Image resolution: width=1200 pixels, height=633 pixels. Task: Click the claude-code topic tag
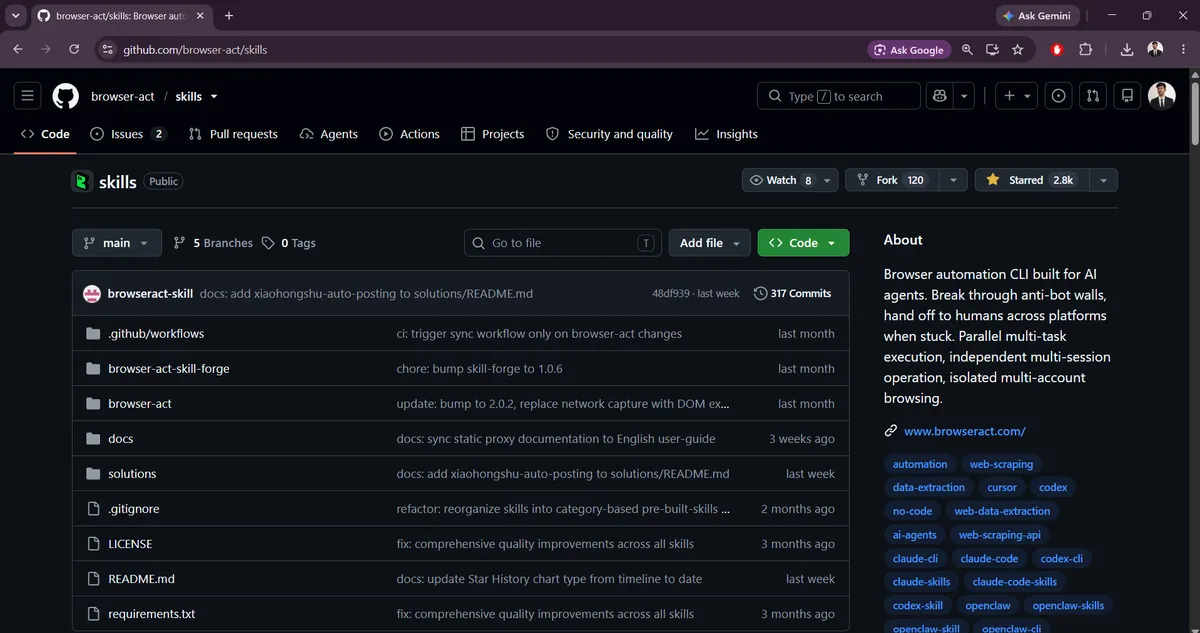point(990,558)
